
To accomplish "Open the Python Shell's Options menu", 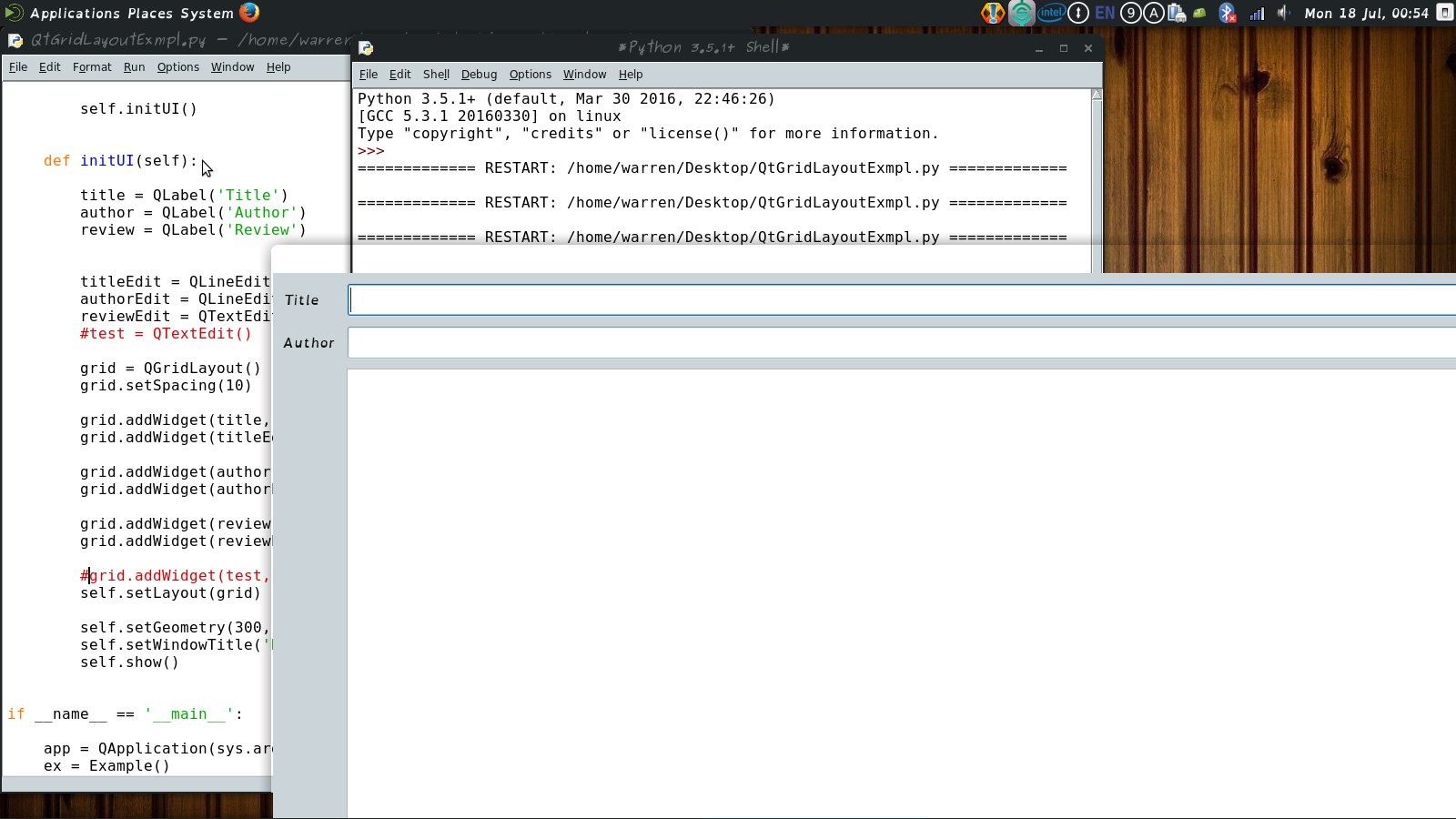I will pyautogui.click(x=530, y=75).
